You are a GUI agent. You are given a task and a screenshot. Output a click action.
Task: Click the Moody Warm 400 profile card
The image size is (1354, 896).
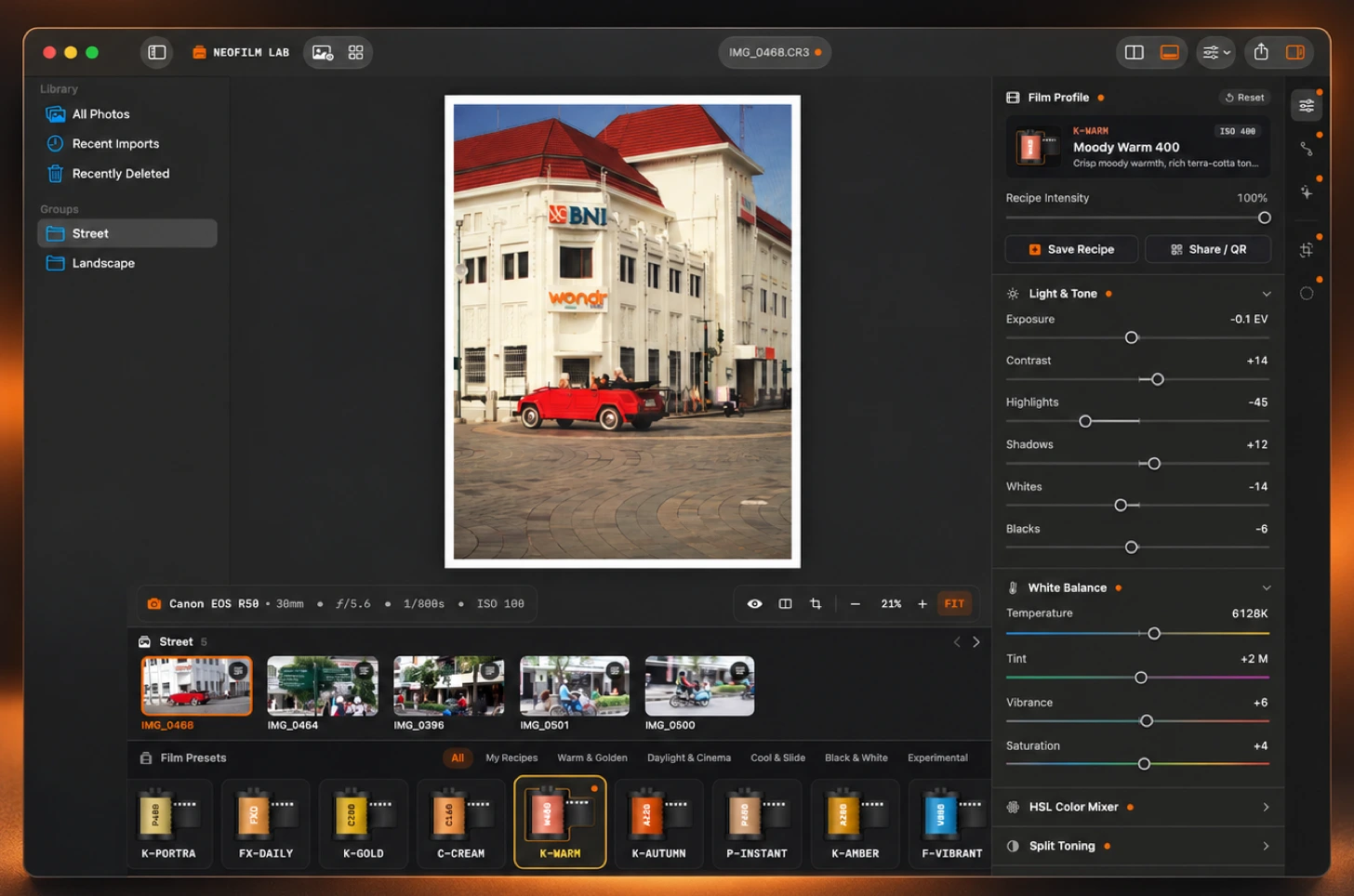tap(1137, 147)
